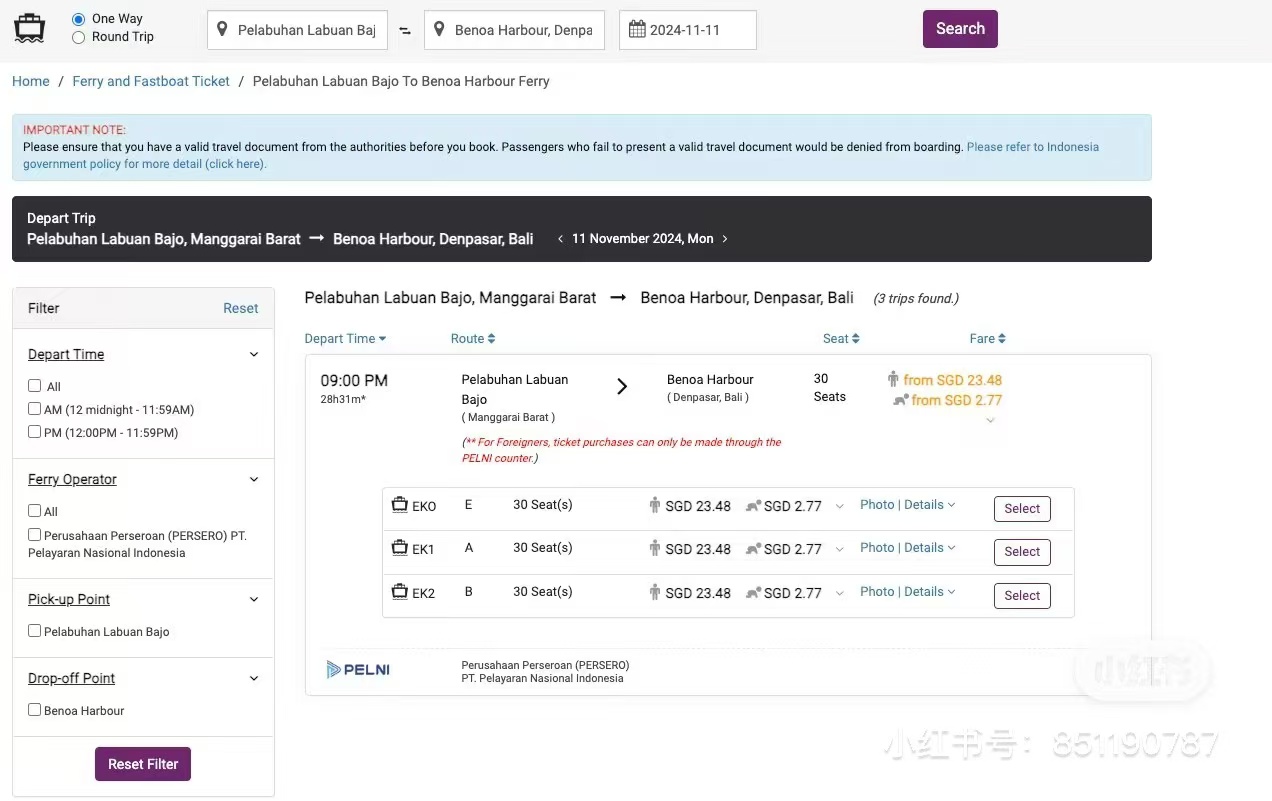Screen dimensions: 1272x801
Task: Check AM (12 midnight - 11:59AM) filter
Action: [x=35, y=409]
